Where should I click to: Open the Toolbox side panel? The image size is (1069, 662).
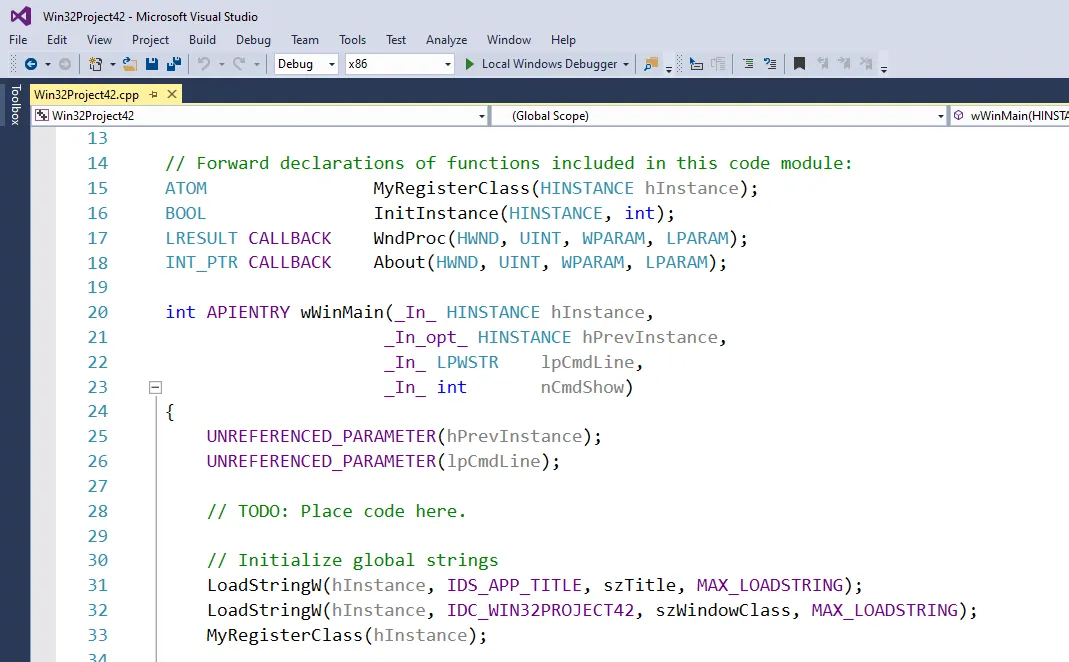(15, 104)
